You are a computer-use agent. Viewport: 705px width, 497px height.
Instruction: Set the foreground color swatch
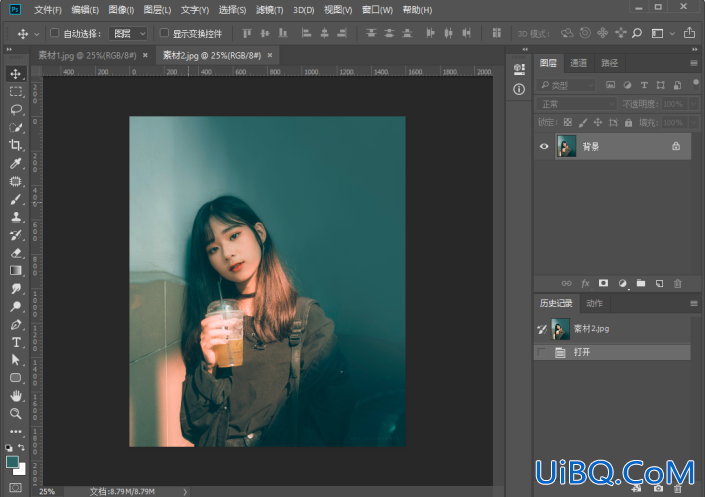(12, 462)
